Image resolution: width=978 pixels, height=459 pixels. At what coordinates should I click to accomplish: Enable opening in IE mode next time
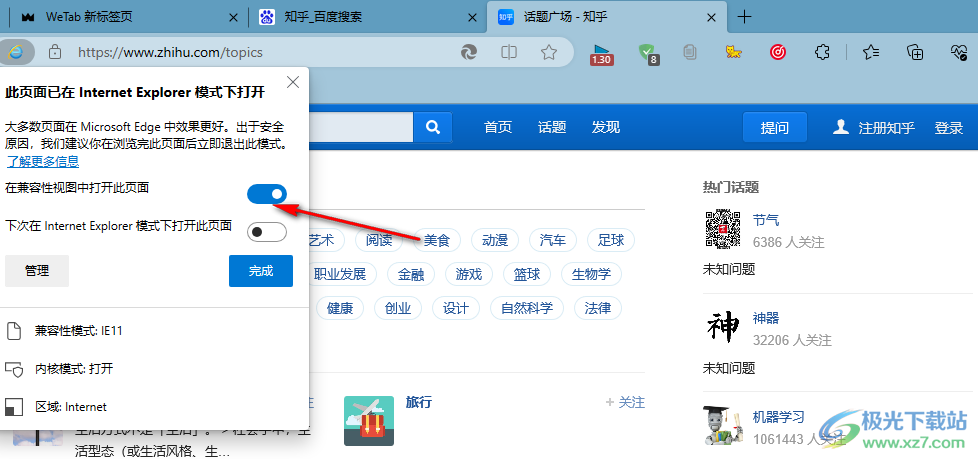point(267,232)
